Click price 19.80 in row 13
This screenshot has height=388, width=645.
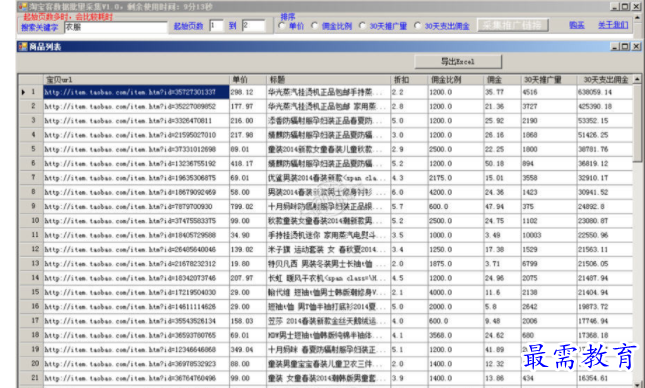click(248, 264)
